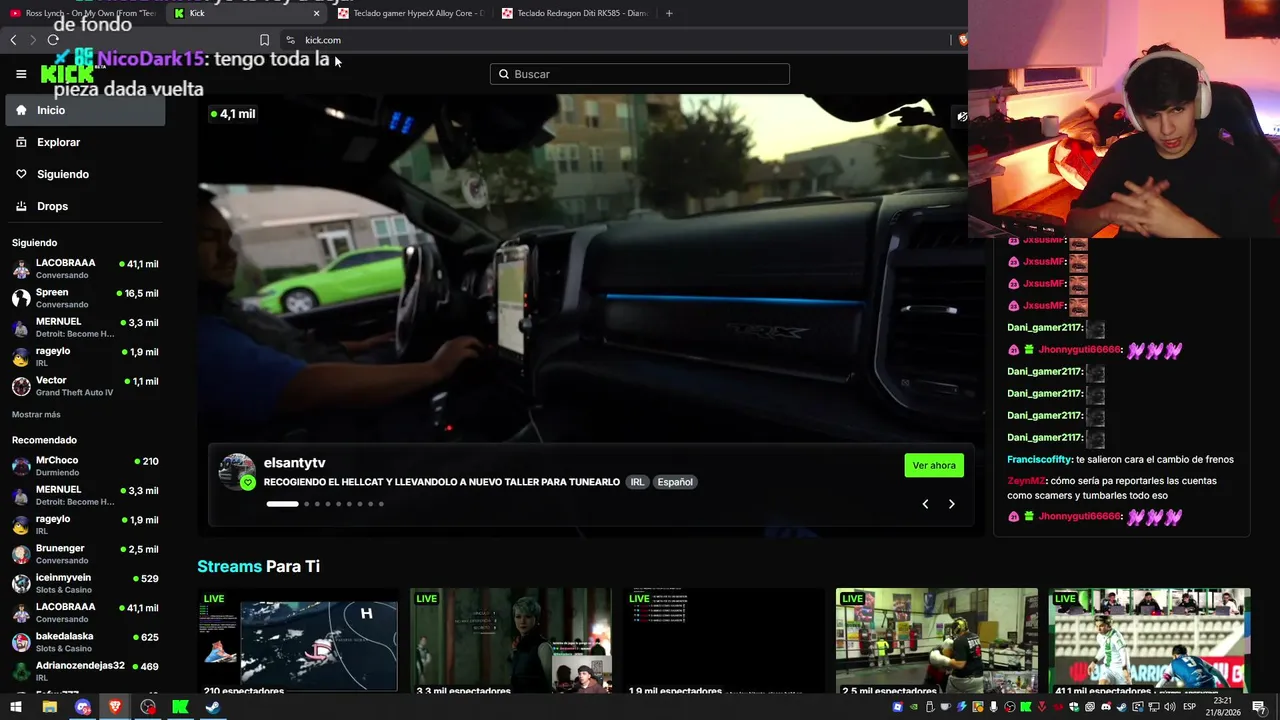Open bakedalaska recommended channel
This screenshot has height=720, width=1280.
(x=85, y=642)
